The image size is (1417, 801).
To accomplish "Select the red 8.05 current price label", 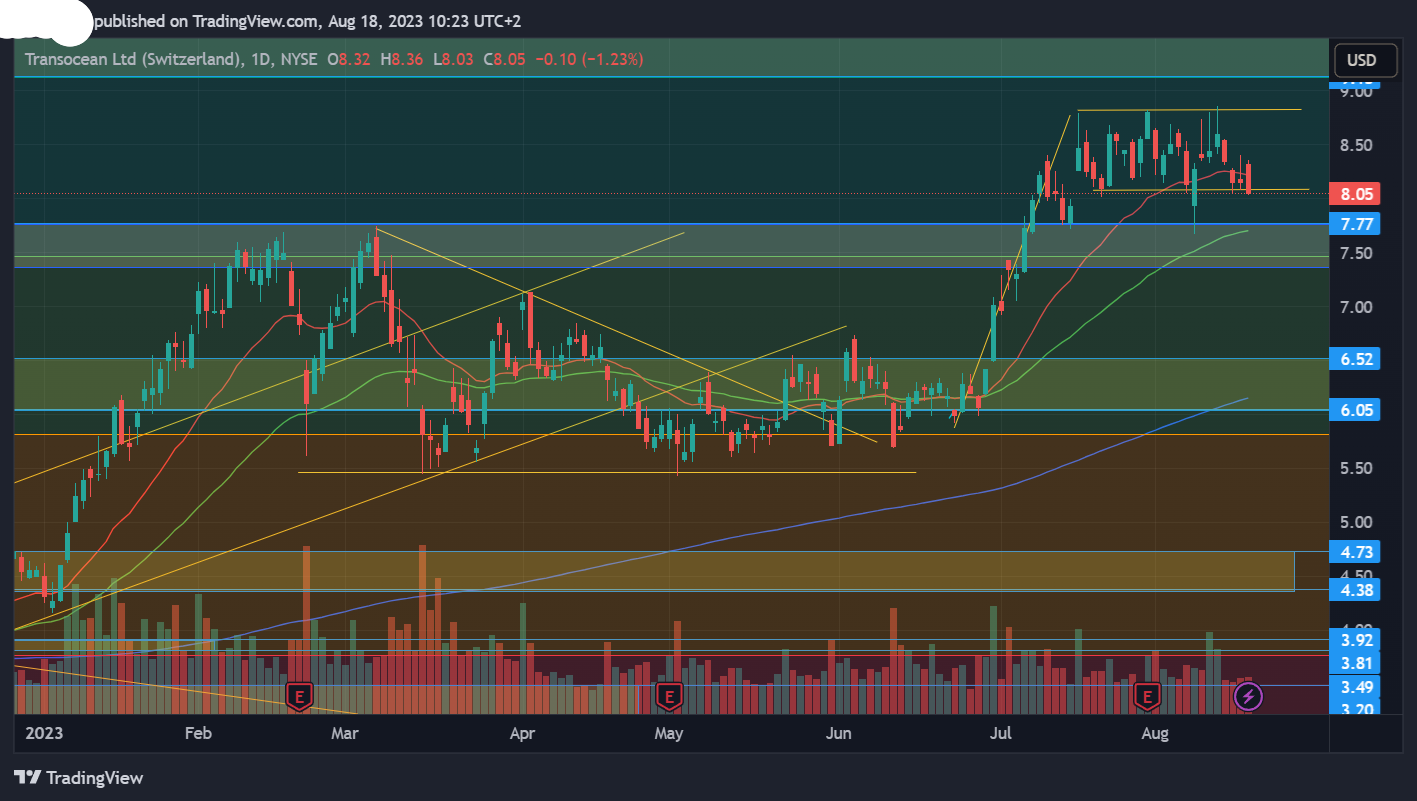I will pos(1355,194).
